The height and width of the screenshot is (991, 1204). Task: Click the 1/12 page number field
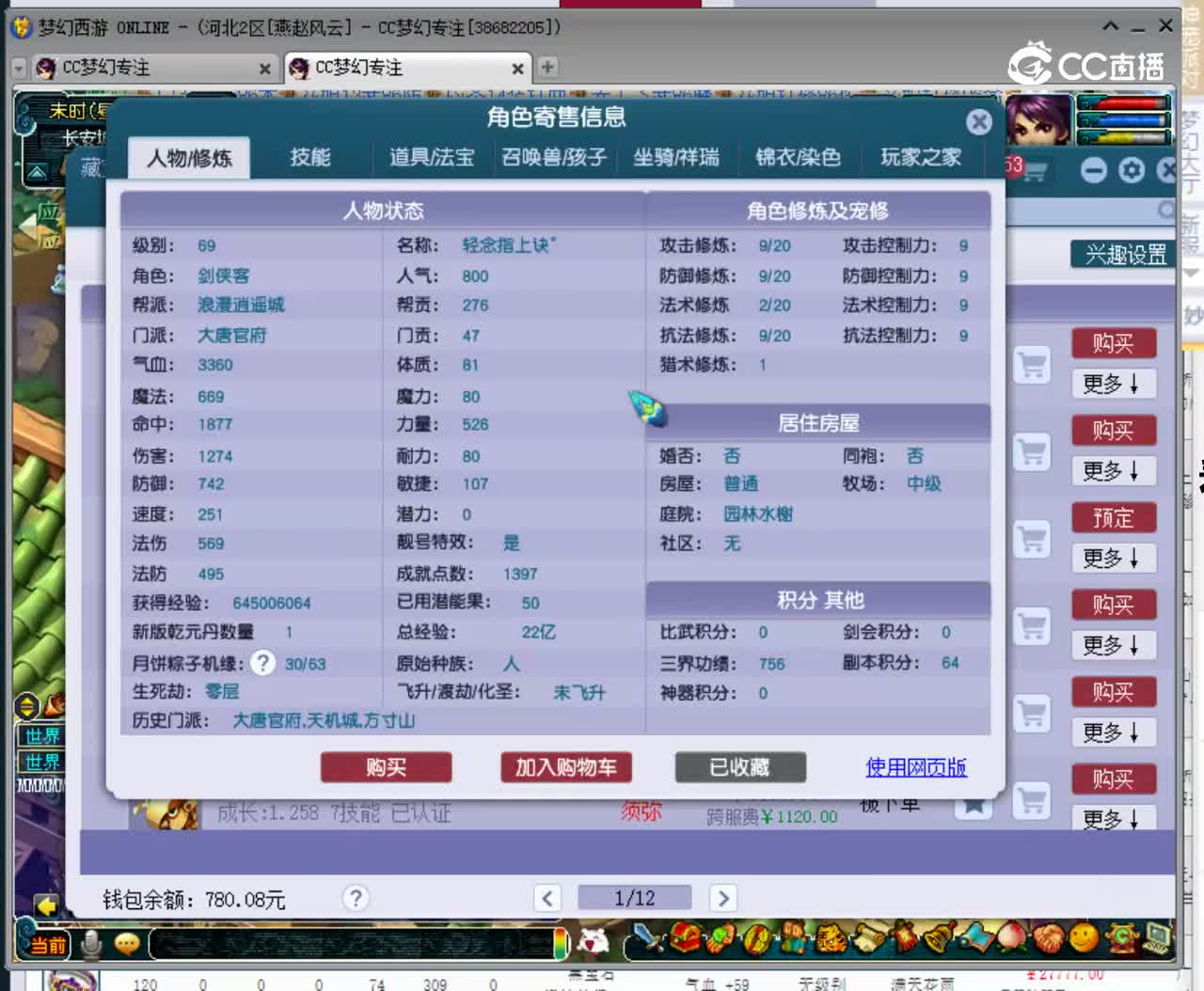(635, 898)
